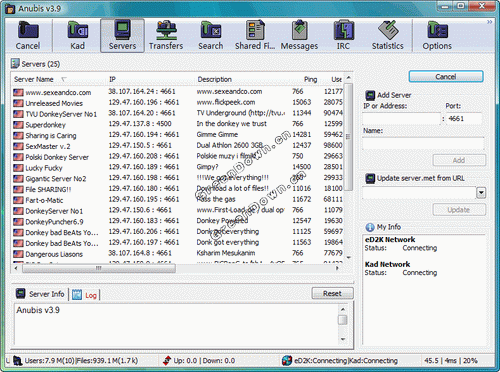The height and width of the screenshot is (372, 500).
Task: Click the Servers (25) list icon
Action: [15, 63]
